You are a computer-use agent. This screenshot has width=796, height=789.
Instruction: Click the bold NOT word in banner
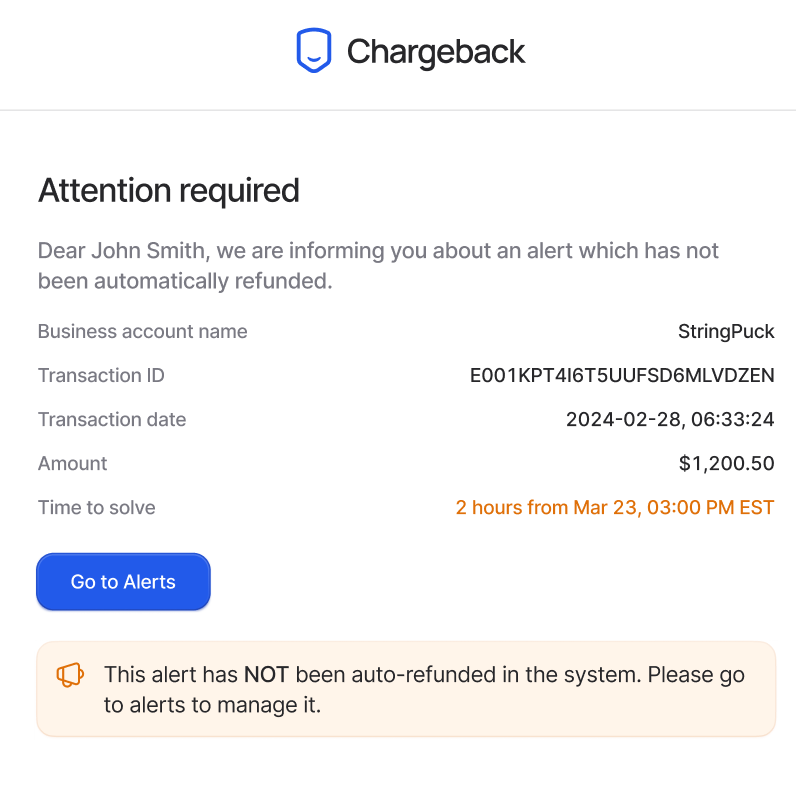[x=266, y=675]
